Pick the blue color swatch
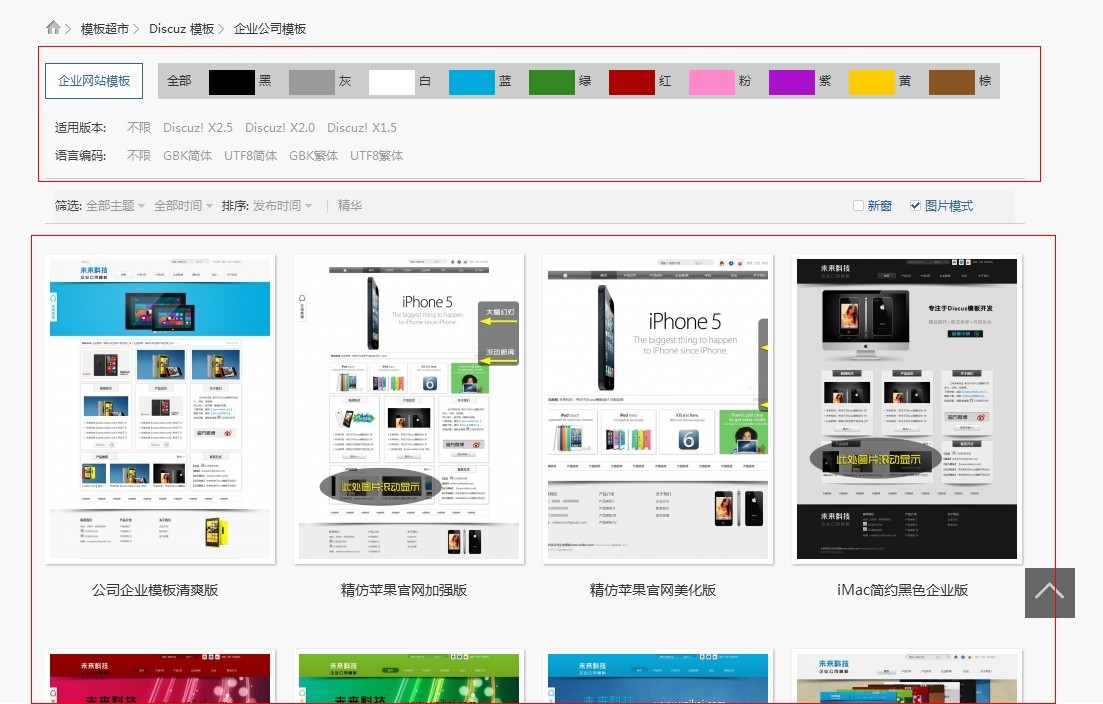Viewport: 1103px width, 704px height. click(472, 82)
